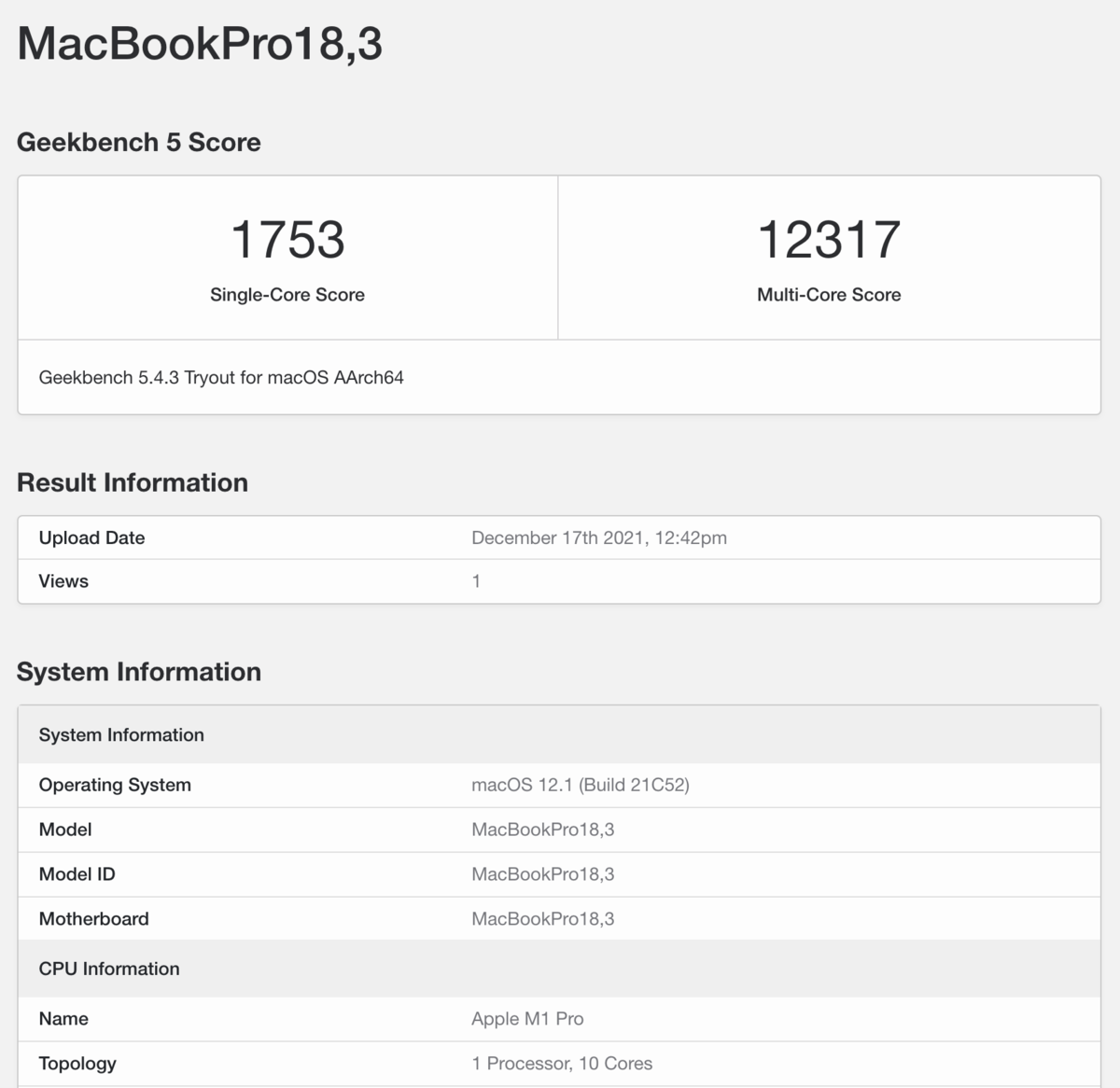
Task: Select the Geekbench 5 Score heading
Action: pyautogui.click(x=139, y=142)
